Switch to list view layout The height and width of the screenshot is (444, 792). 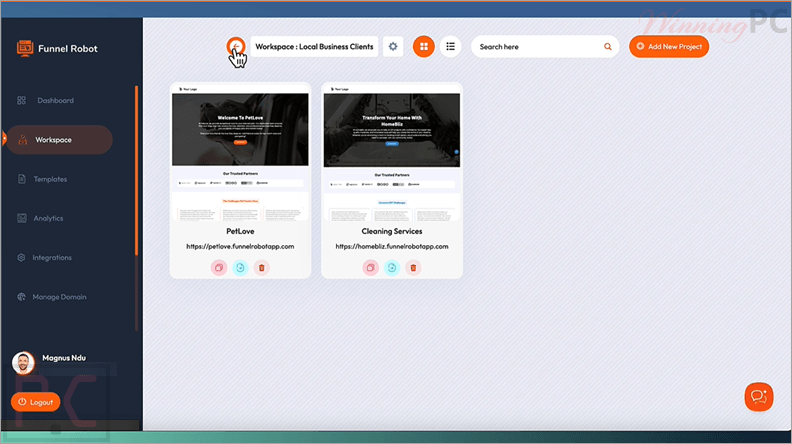[451, 46]
